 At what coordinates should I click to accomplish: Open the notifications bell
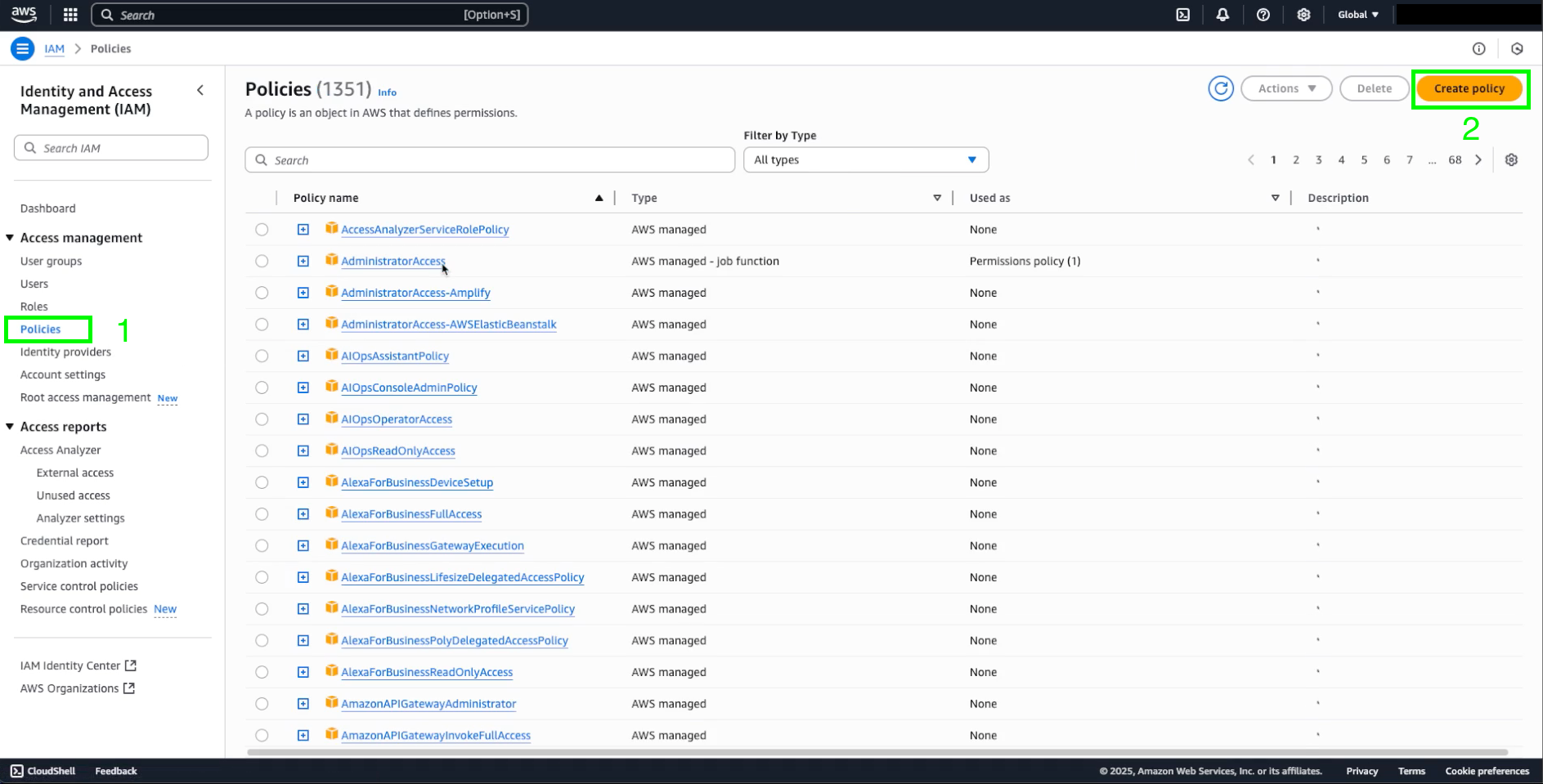(1222, 15)
